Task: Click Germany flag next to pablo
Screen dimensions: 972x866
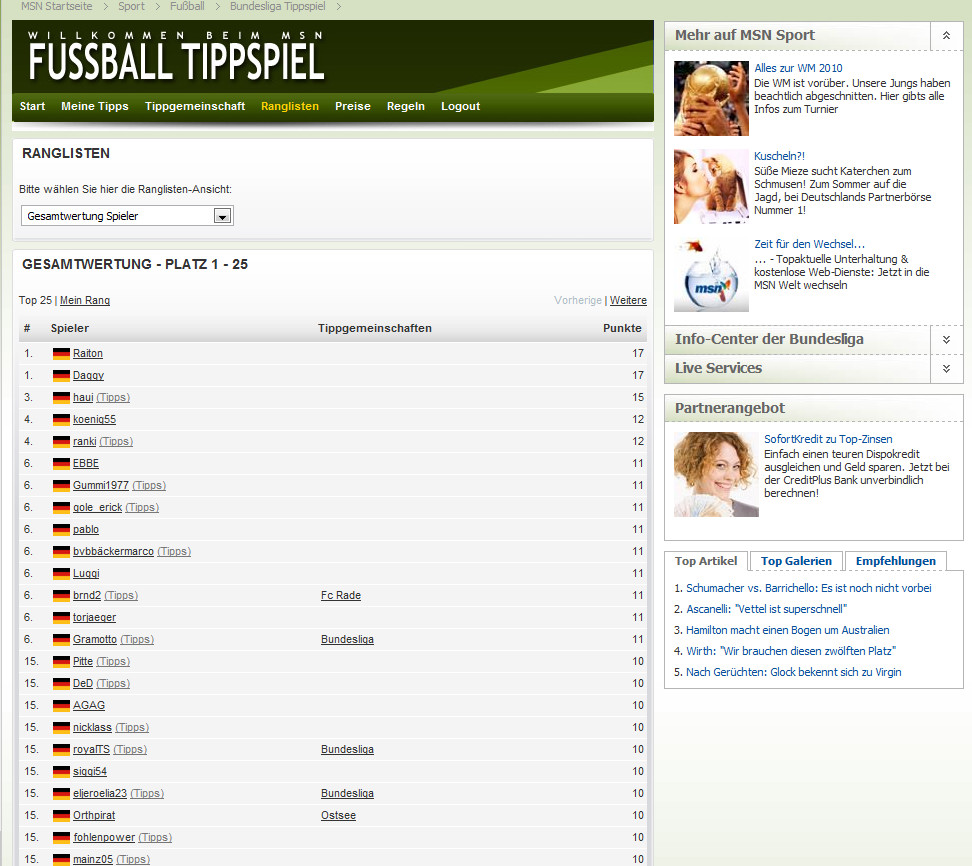Action: [x=61, y=530]
